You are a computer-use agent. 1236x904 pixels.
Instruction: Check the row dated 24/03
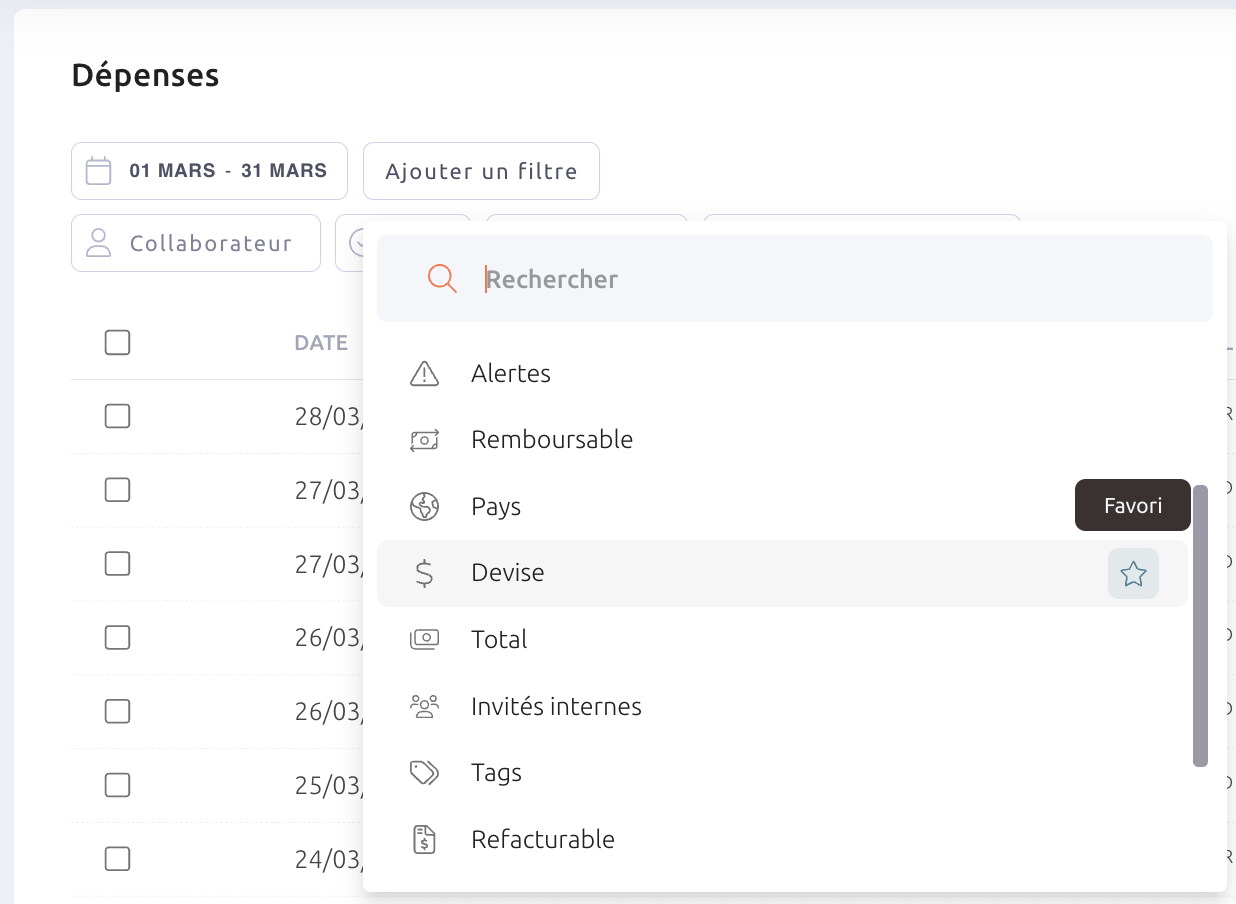(x=118, y=859)
